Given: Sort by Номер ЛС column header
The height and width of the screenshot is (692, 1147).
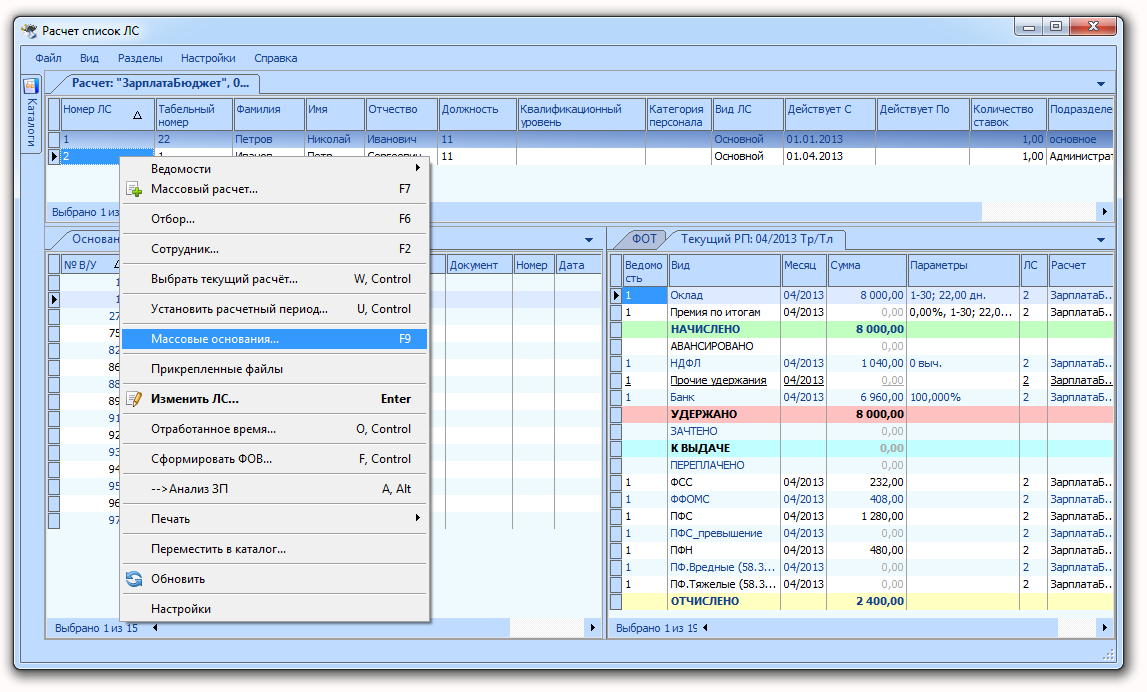Looking at the screenshot, I should click(108, 115).
